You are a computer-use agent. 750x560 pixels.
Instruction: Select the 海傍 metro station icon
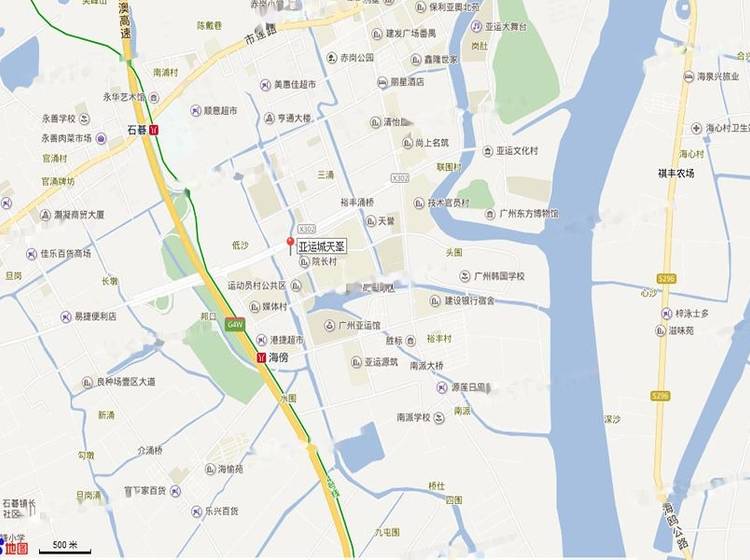[x=261, y=357]
